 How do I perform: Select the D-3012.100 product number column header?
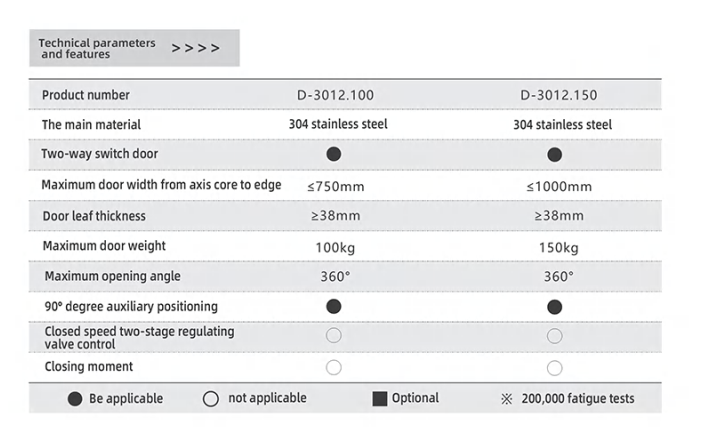pyautogui.click(x=334, y=95)
